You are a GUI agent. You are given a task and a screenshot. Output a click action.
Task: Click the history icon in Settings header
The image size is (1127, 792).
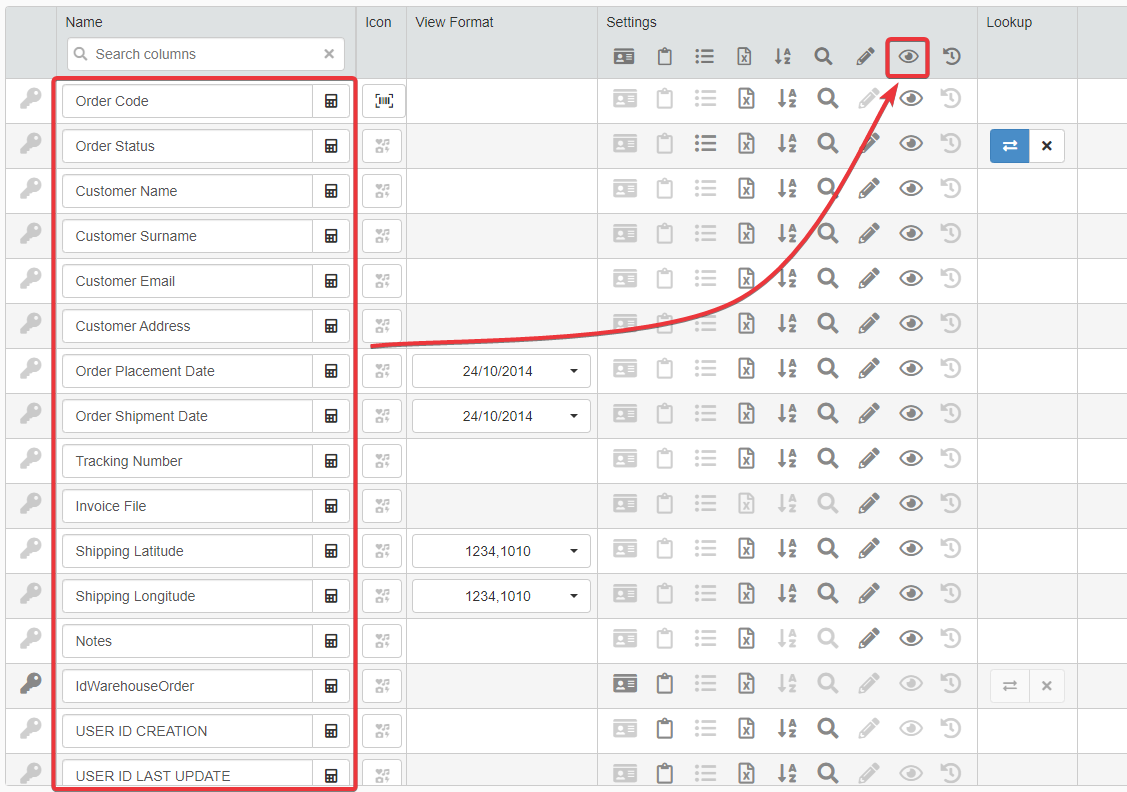[x=952, y=57]
